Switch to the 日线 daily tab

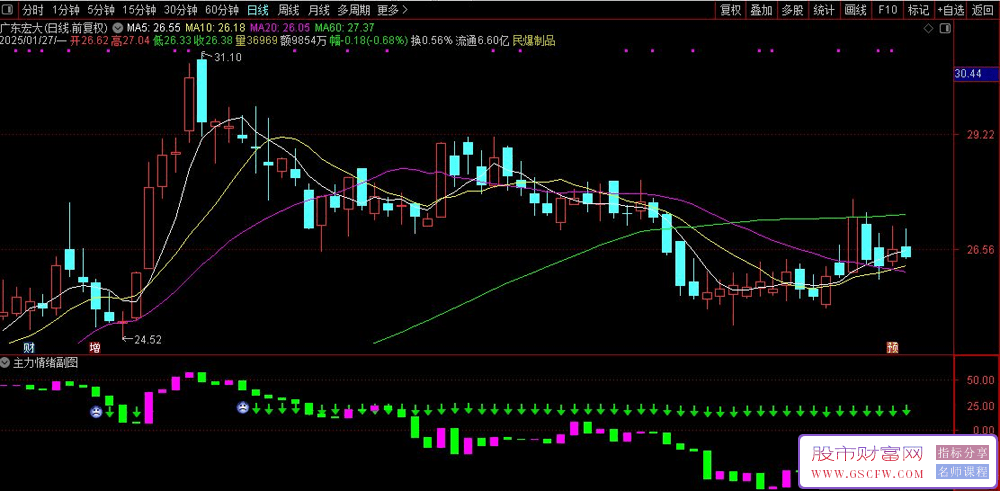[x=258, y=10]
